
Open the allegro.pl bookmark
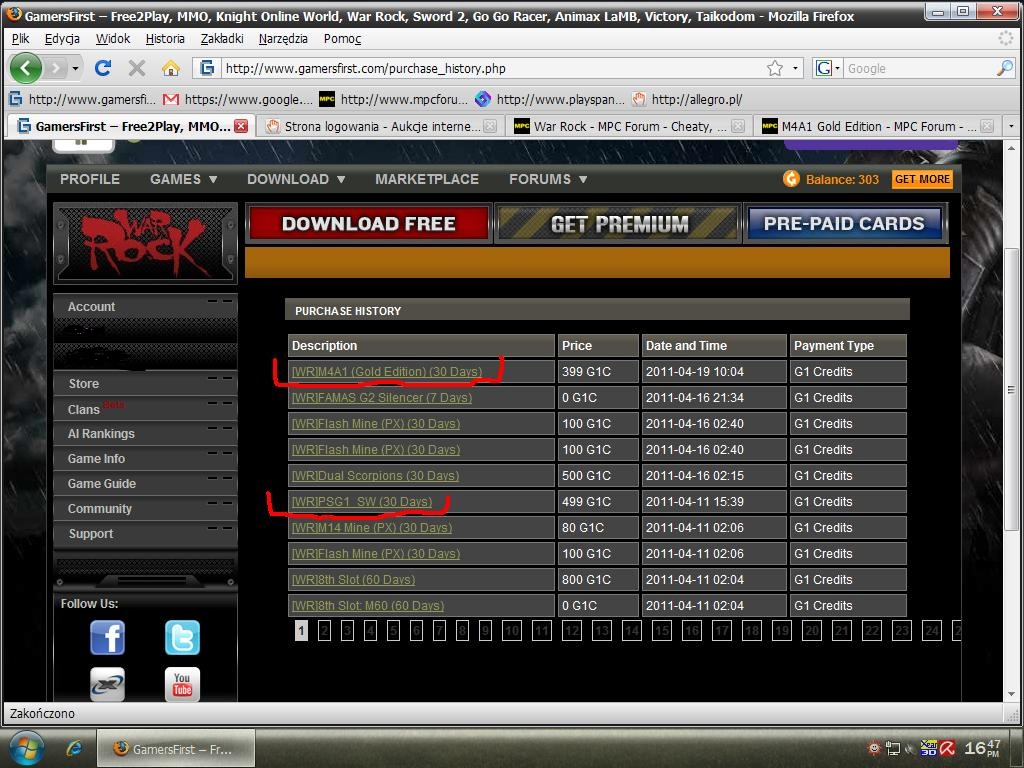pos(687,99)
